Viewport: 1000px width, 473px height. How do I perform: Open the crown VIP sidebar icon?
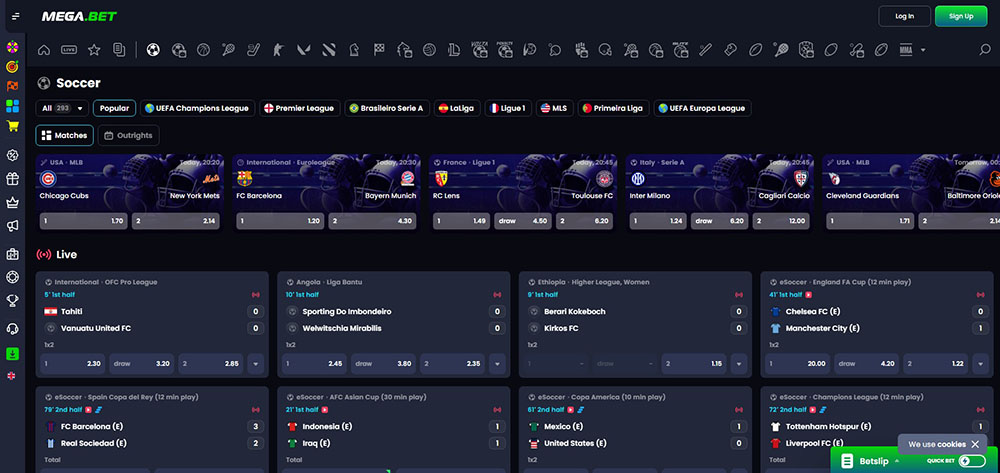tap(12, 203)
